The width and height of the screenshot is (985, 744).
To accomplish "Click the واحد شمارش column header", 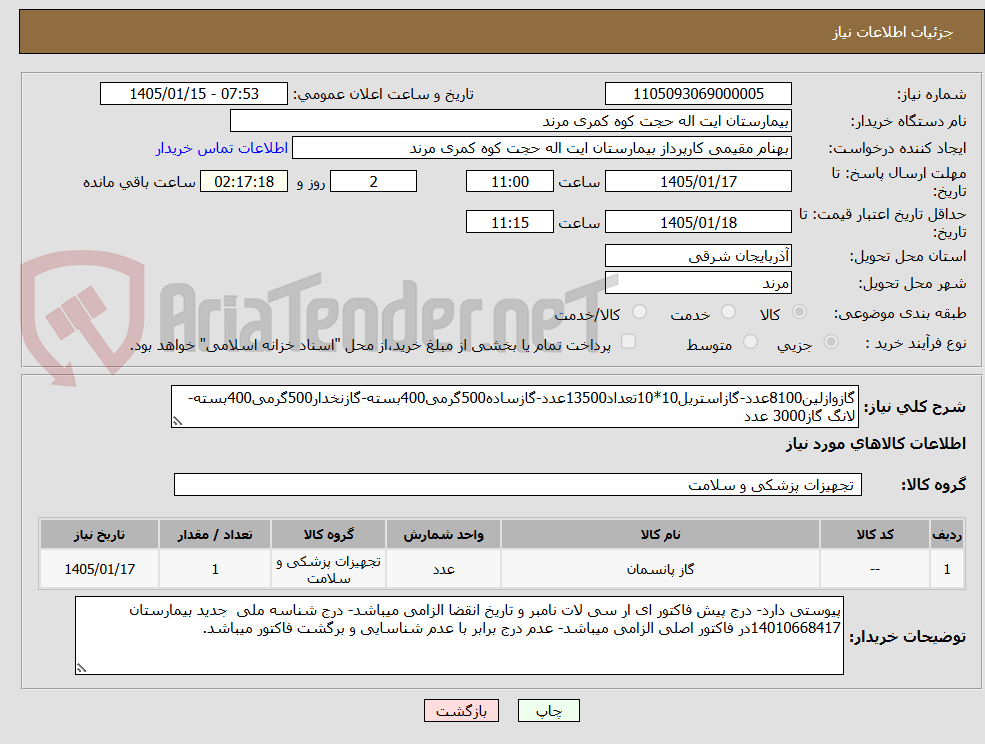I will 443,534.
